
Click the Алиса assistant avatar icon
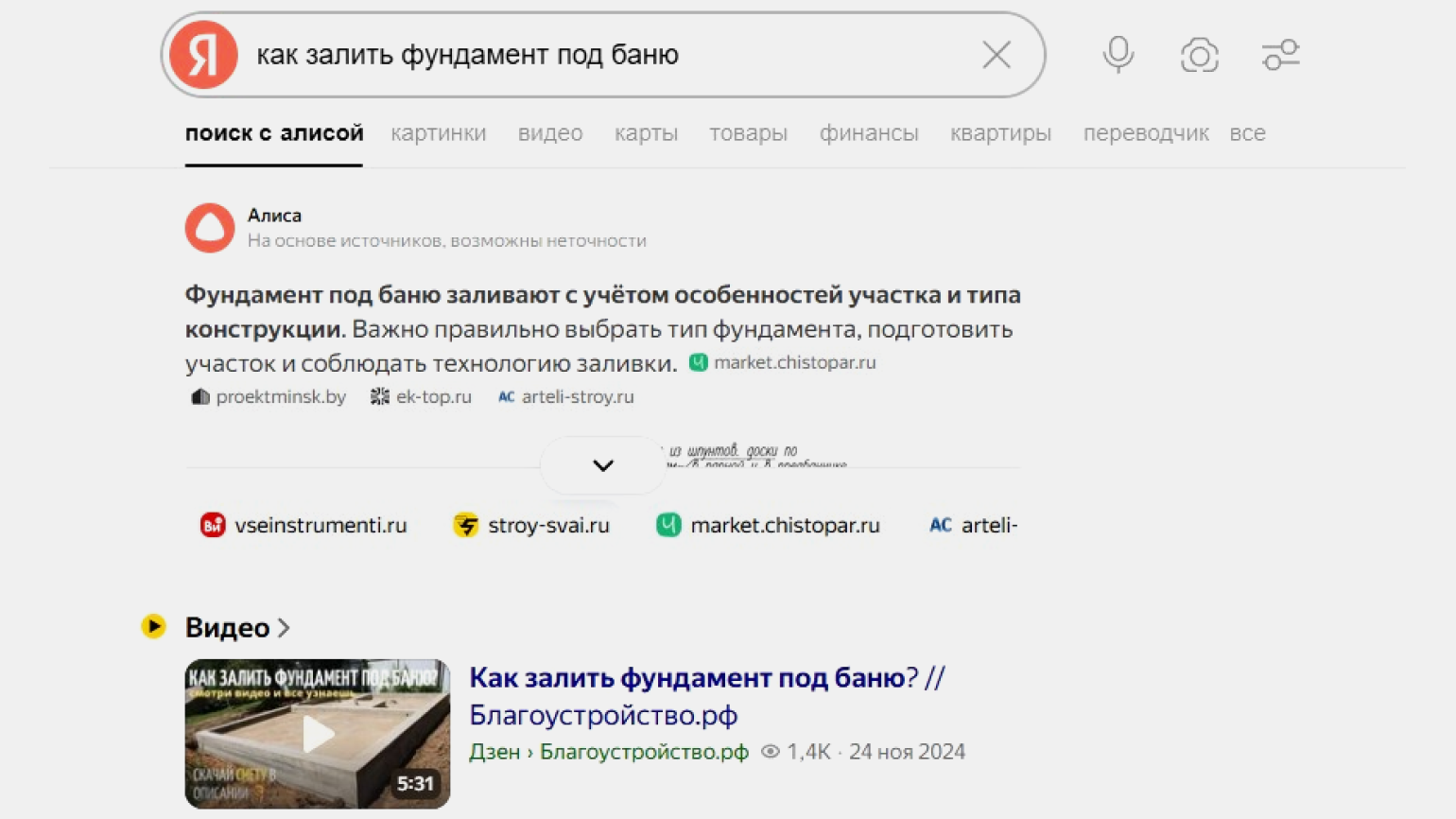pos(210,228)
